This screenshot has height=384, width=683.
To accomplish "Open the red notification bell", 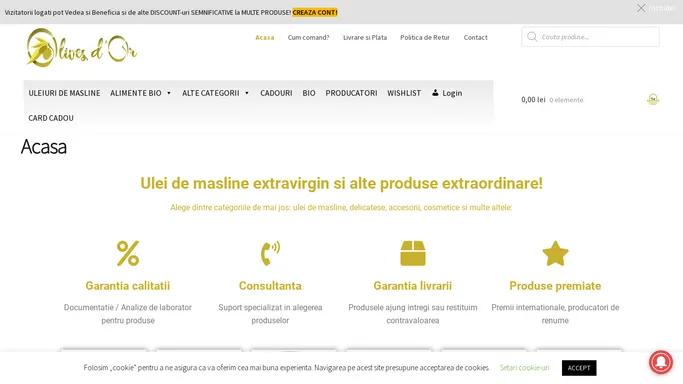I will click(661, 362).
